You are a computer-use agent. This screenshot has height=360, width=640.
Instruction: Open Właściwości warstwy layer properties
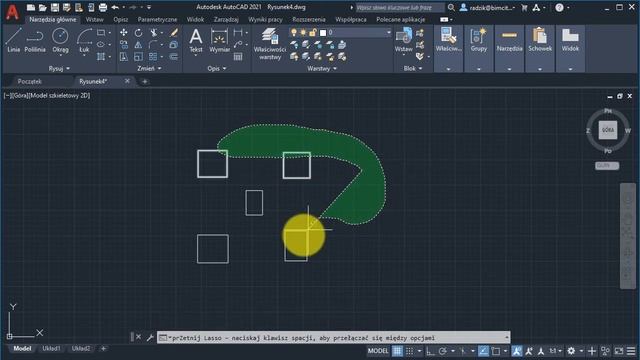pyautogui.click(x=270, y=44)
